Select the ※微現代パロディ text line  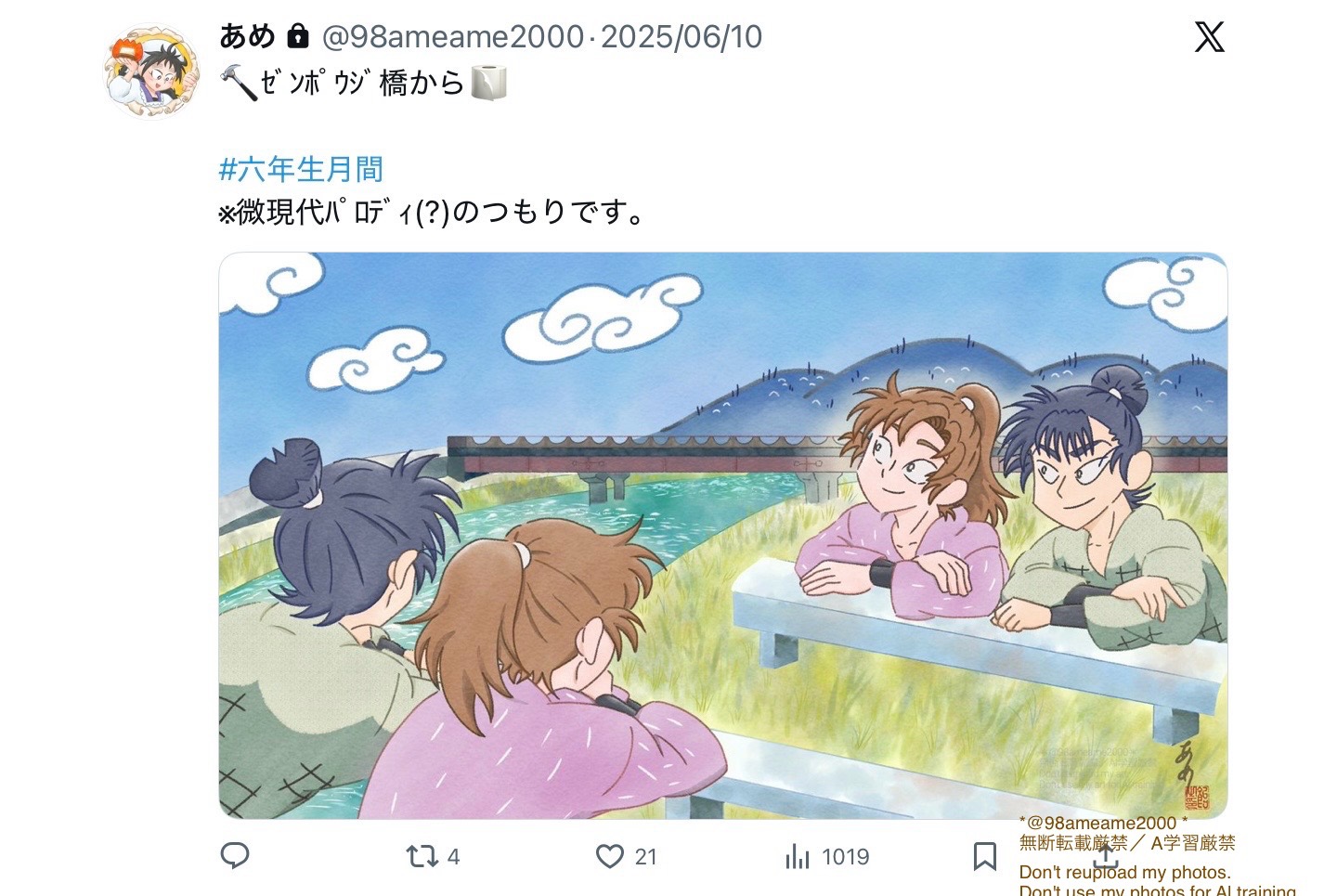pyautogui.click(x=432, y=213)
